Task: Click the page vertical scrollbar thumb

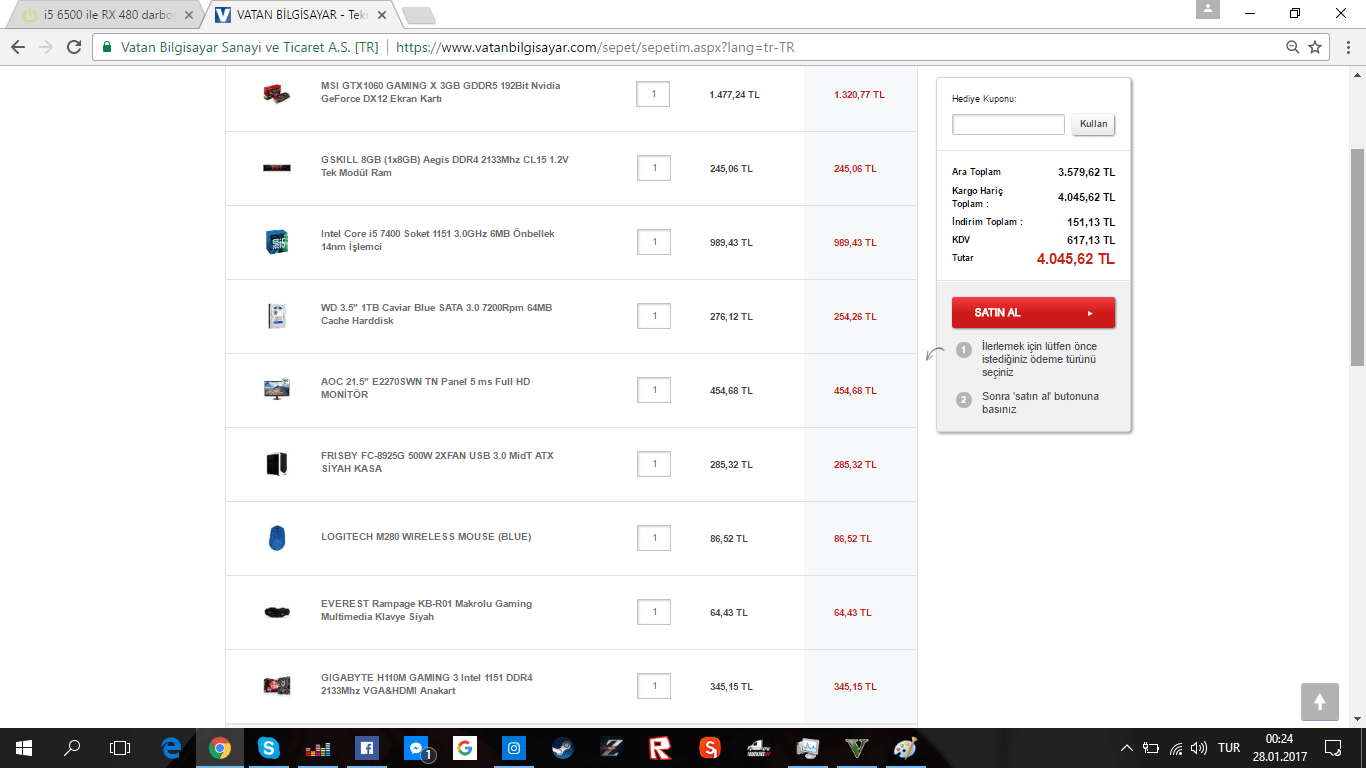Action: coord(1357,257)
